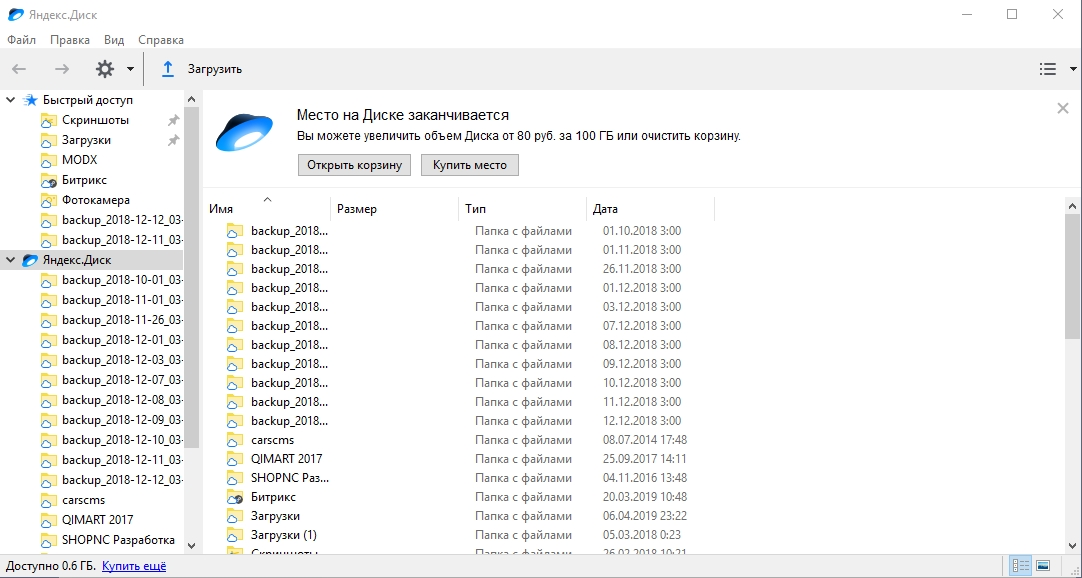This screenshot has height=578, width=1082.
Task: Select Битрикс in the Quick access sidebar
Action: [84, 181]
